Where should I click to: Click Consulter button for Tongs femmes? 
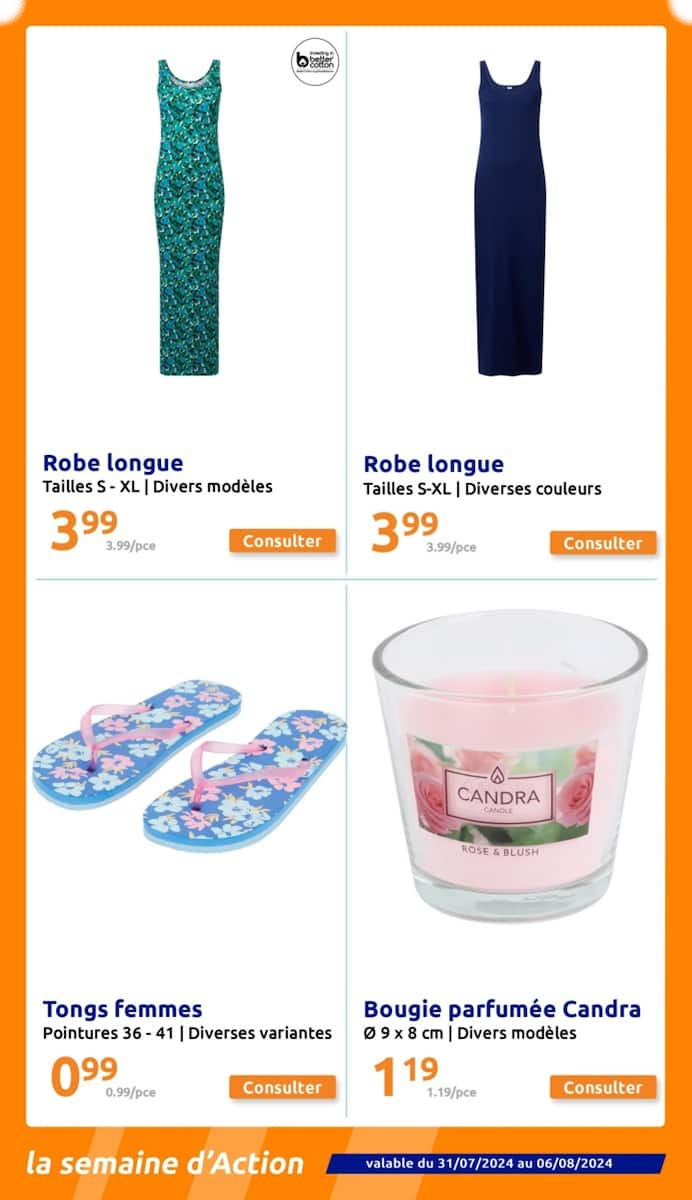point(282,1087)
